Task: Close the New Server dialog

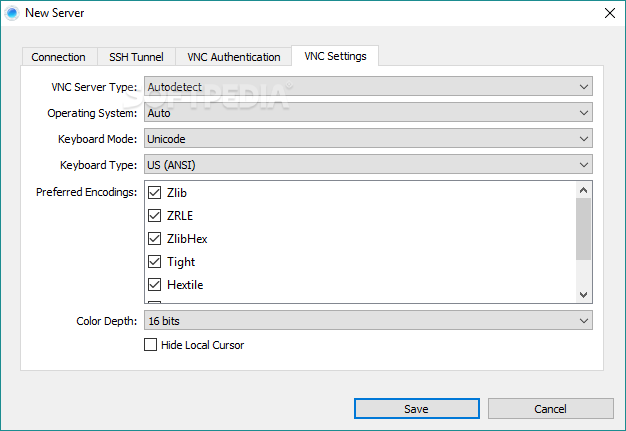Action: [610, 13]
